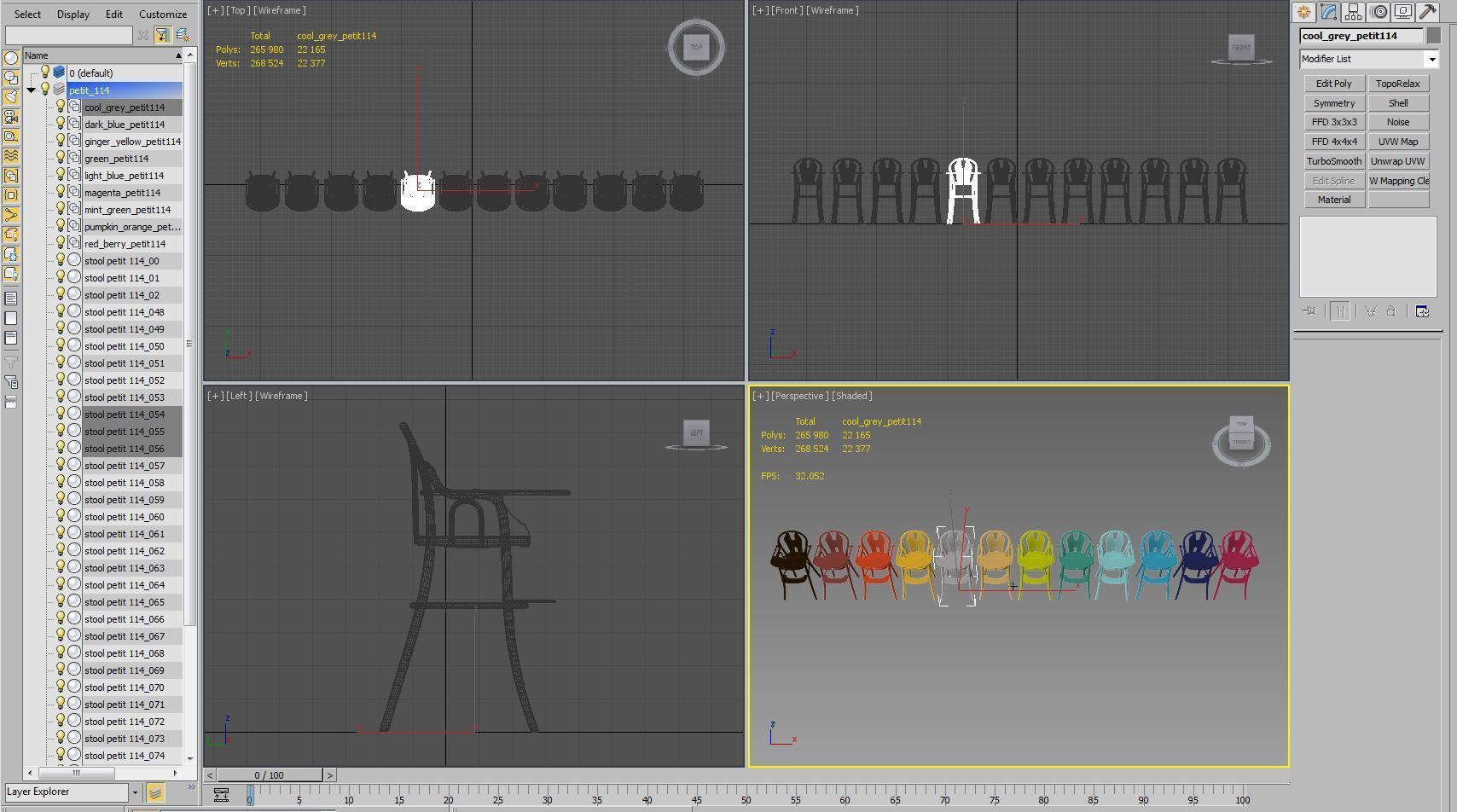
Task: Open the mini curve editor toggle
Action: coord(221,795)
